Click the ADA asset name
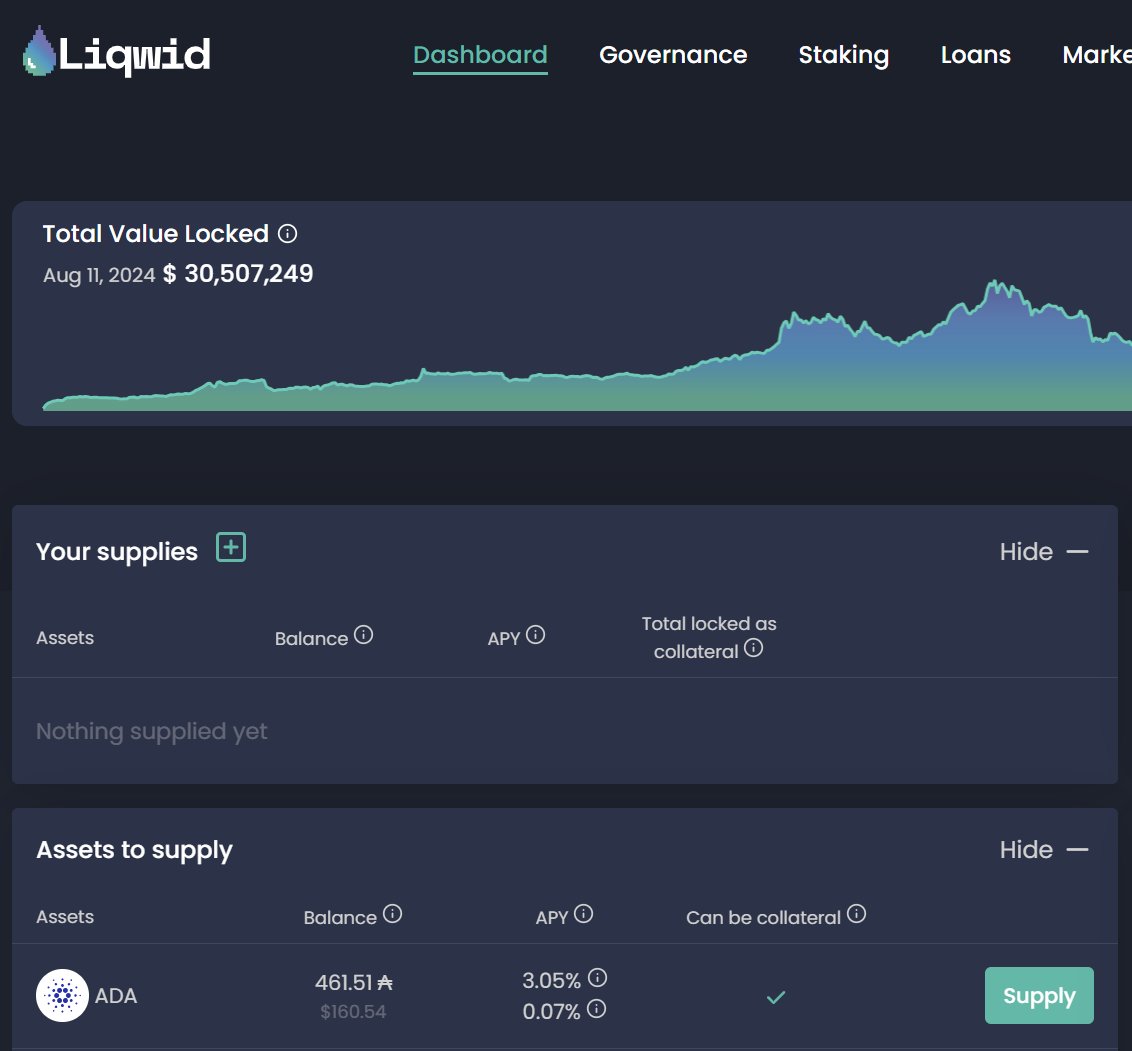This screenshot has height=1051, width=1132. [116, 995]
